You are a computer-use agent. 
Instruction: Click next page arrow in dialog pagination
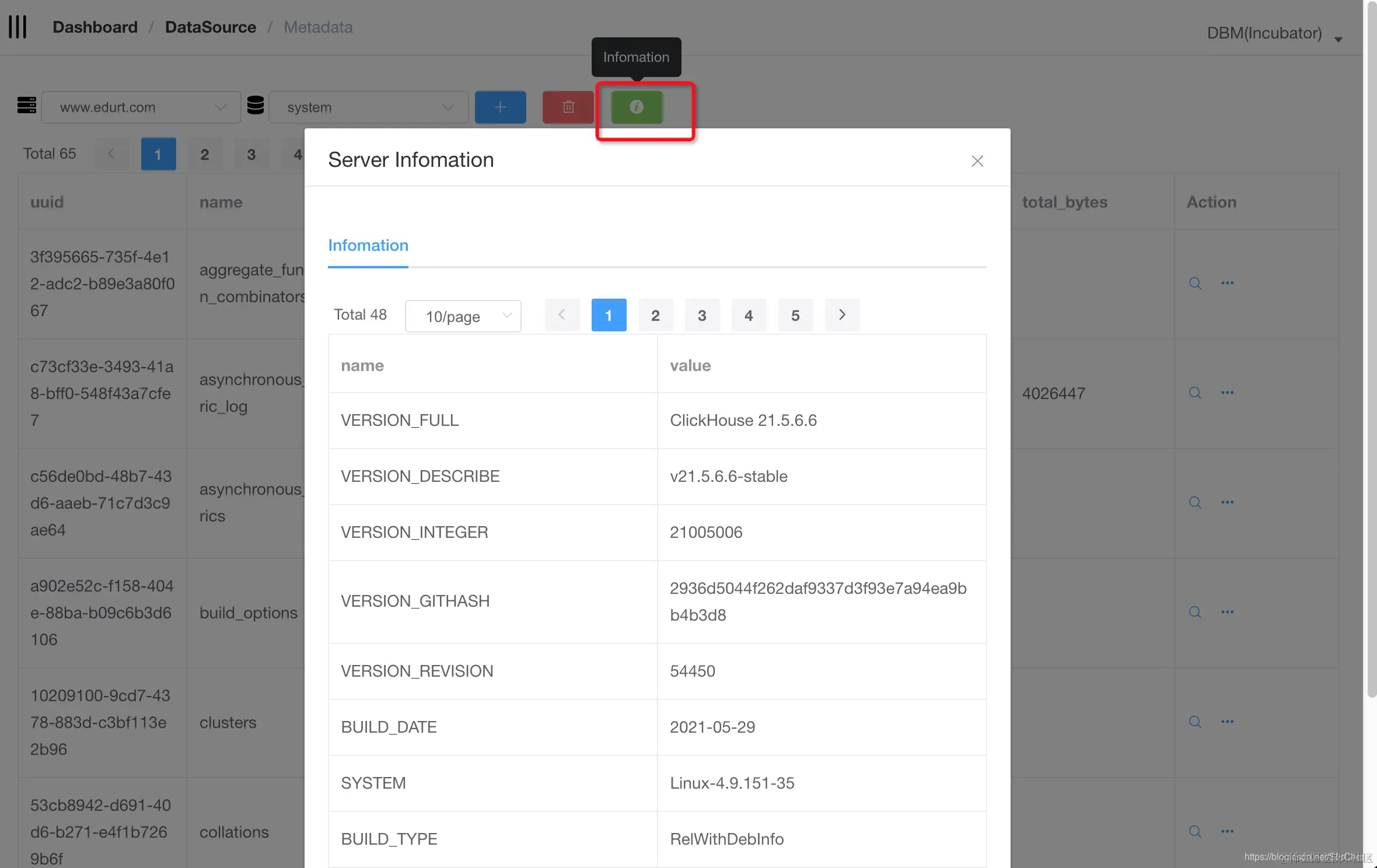click(x=842, y=316)
